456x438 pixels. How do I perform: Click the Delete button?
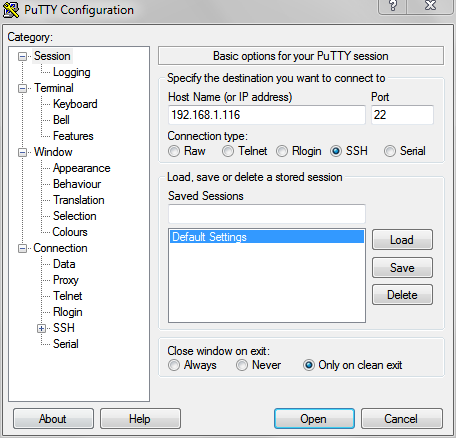point(402,295)
